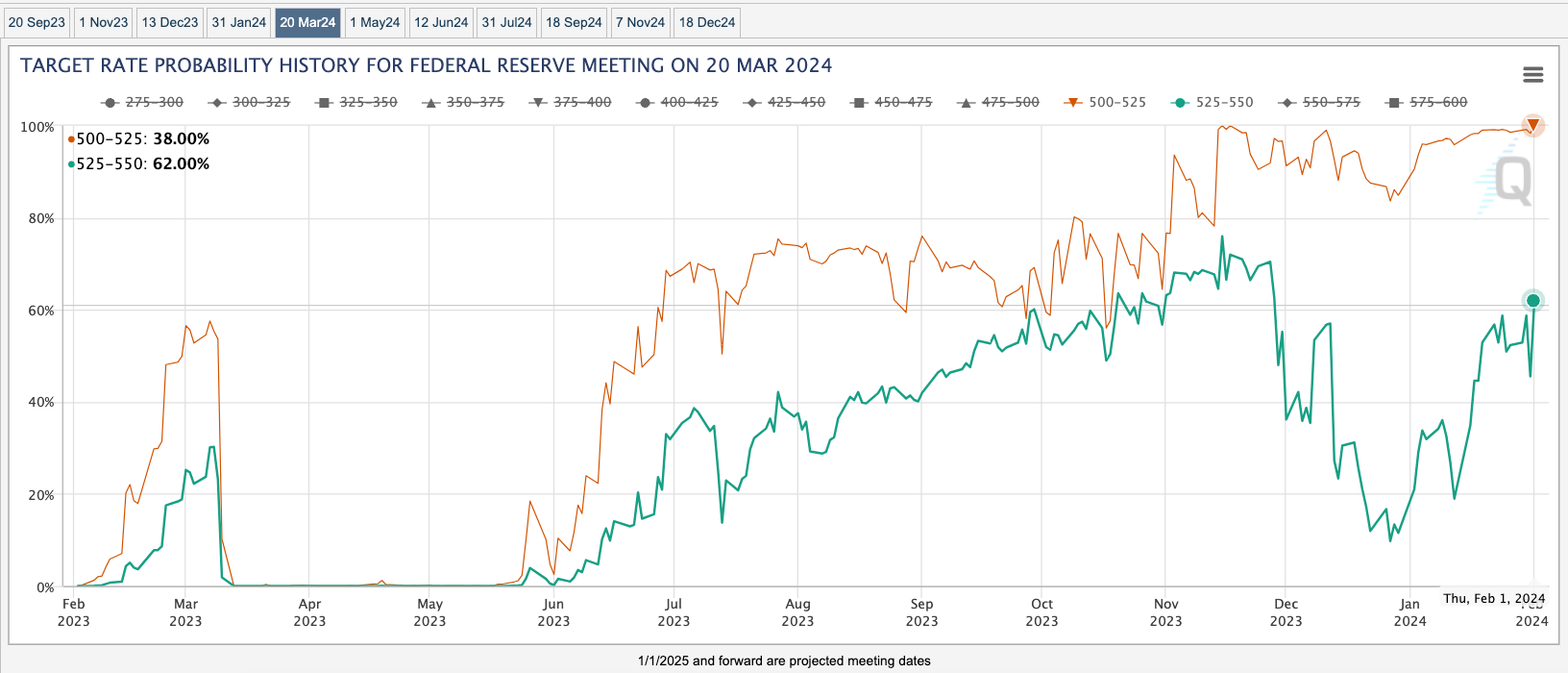This screenshot has width=1568, height=673.
Task: Switch to the 7 Nov24 meeting tab
Action: tap(640, 22)
